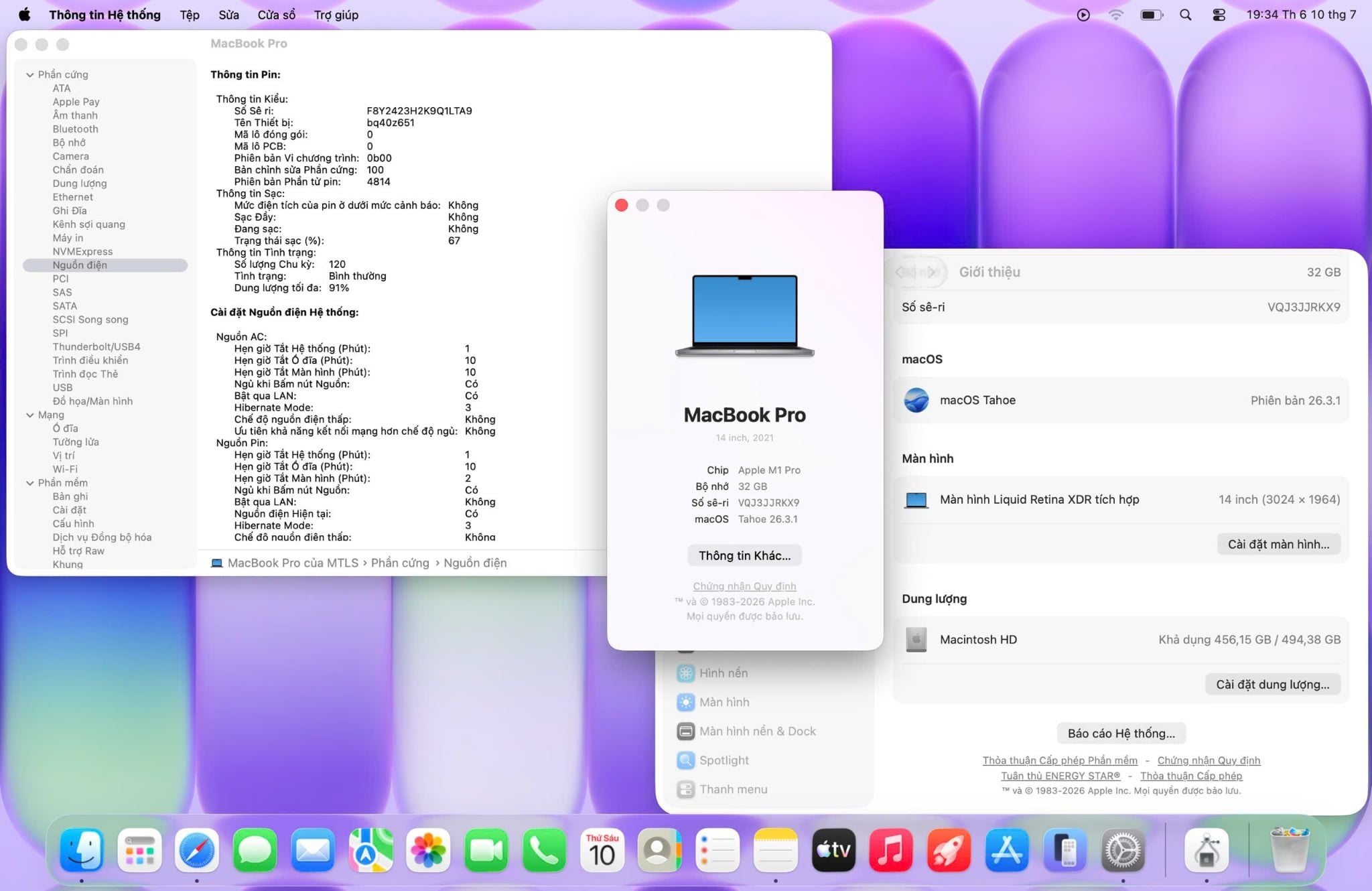1372x891 pixels.
Task: Click the Báo cáo Hệ thống... button
Action: coord(1121,734)
